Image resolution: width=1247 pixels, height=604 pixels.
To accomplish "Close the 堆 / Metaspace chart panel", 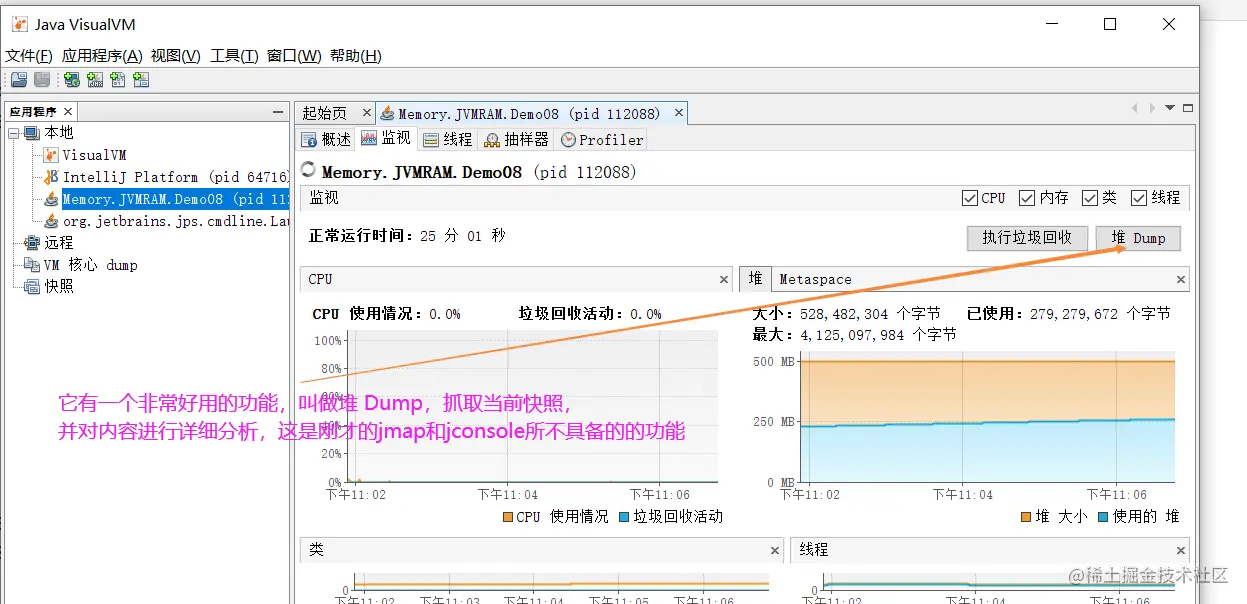I will [x=1181, y=280].
